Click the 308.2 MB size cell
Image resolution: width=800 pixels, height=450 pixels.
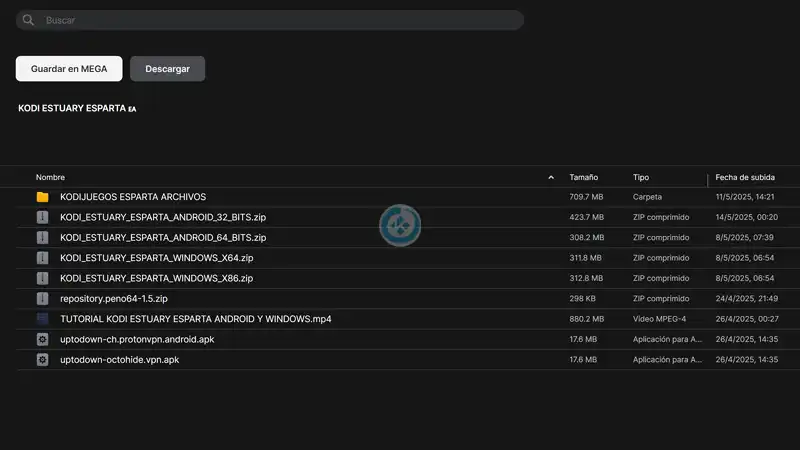(587, 238)
